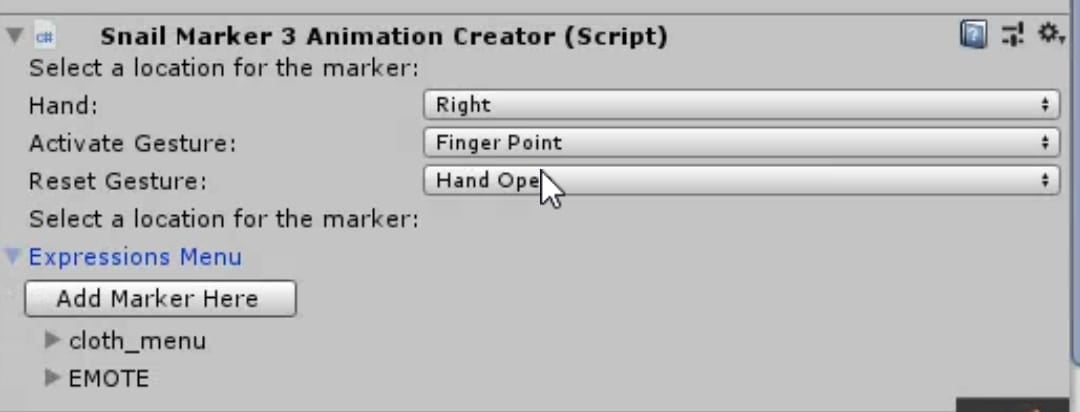Image resolution: width=1080 pixels, height=412 pixels.
Task: Click the Expressions Menu blue label
Action: tap(135, 257)
